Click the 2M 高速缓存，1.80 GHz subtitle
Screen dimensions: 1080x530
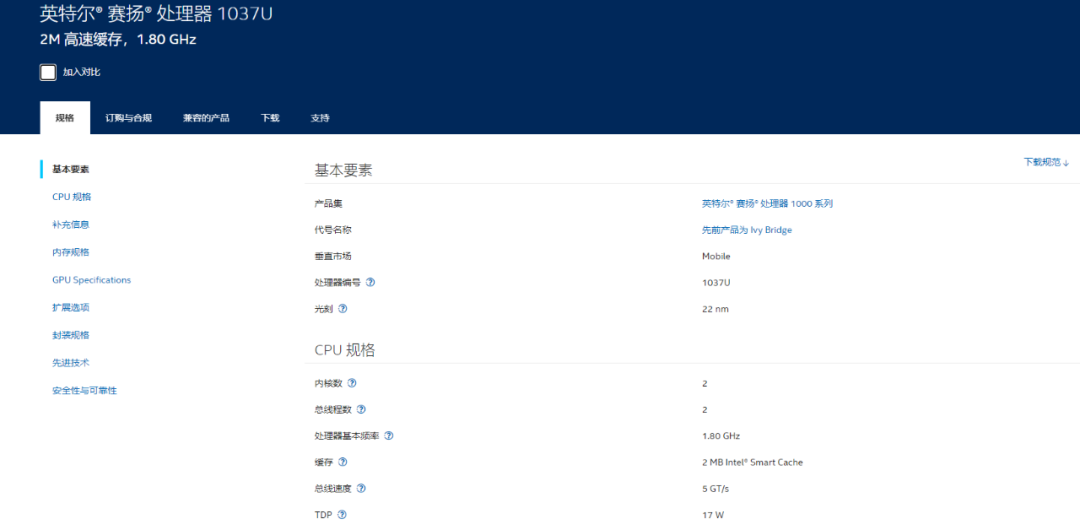click(118, 39)
